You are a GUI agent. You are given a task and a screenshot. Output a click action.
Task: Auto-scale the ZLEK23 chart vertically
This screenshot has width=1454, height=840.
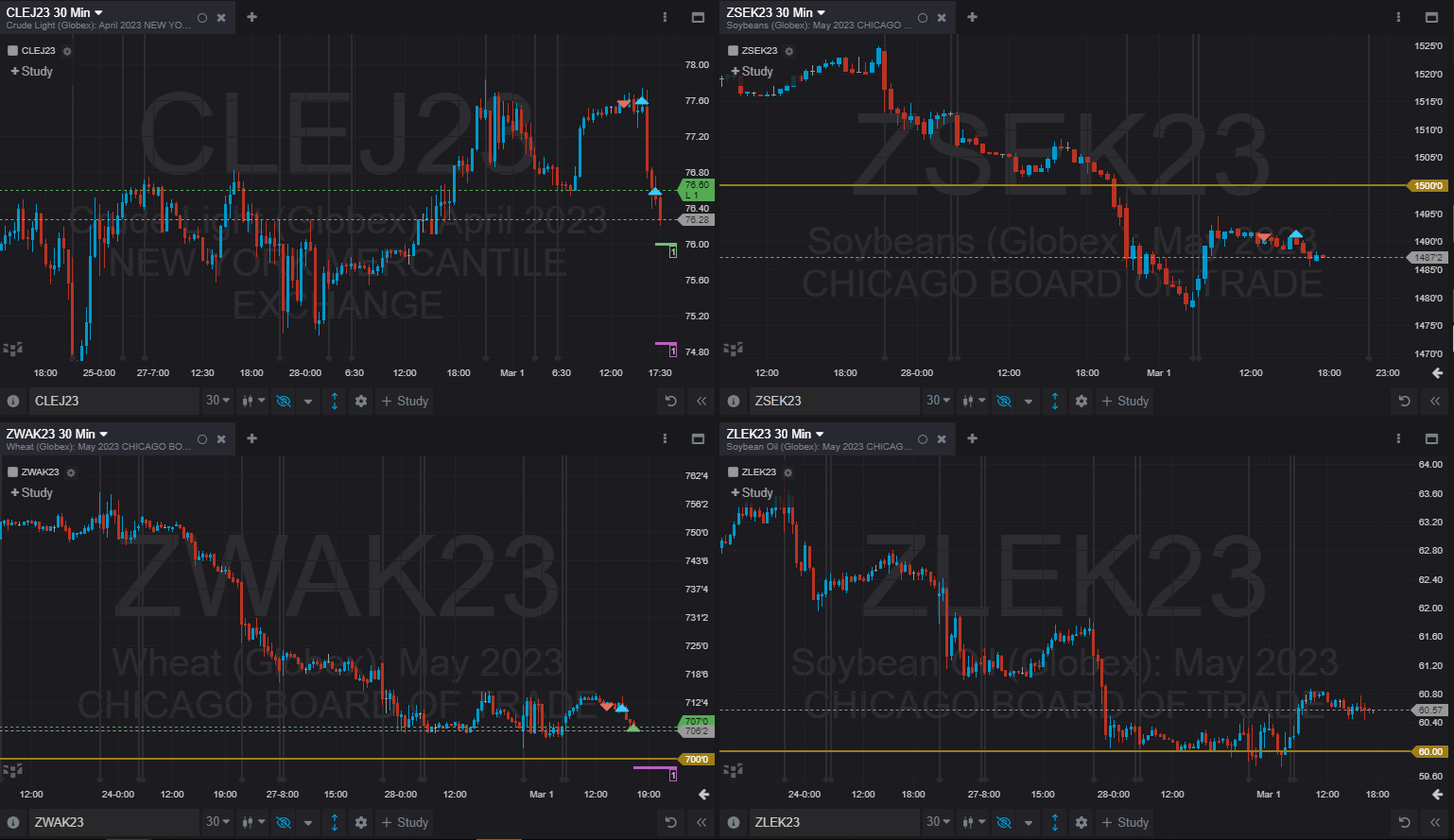point(1055,822)
